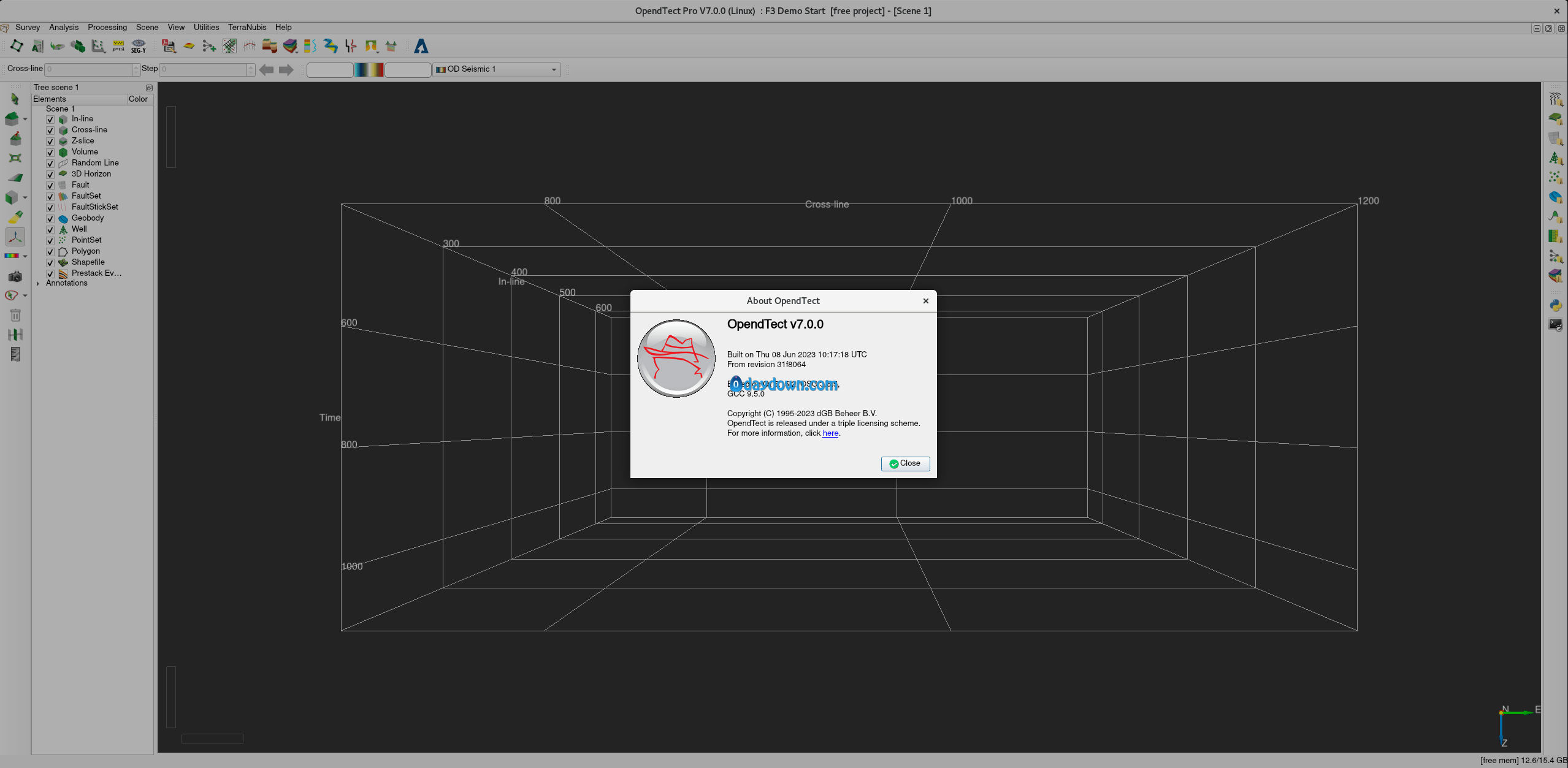Image resolution: width=1568 pixels, height=768 pixels.
Task: Toggle the Fault checkbox
Action: [x=50, y=186]
